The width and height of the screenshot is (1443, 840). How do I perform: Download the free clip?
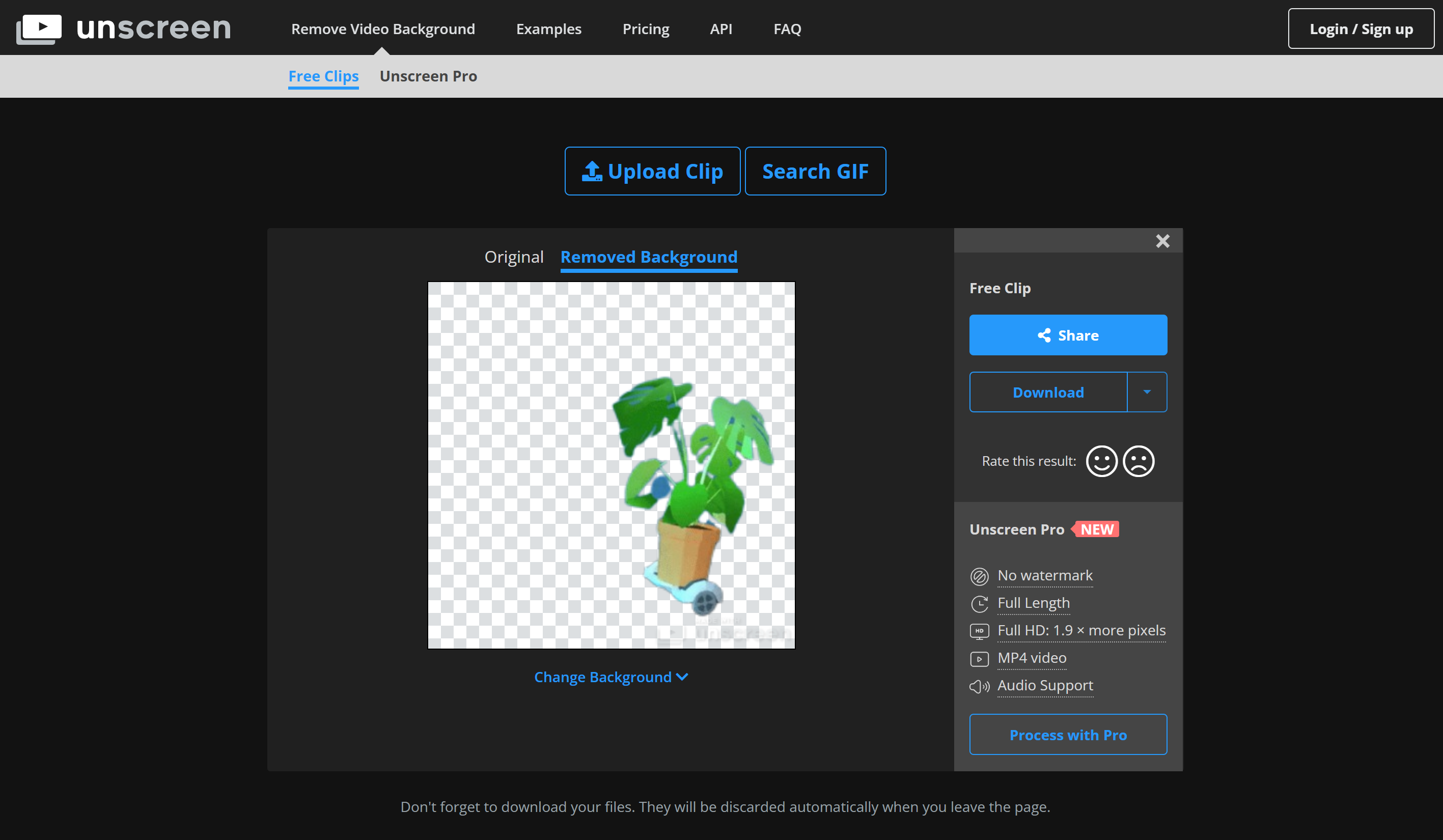click(1048, 391)
